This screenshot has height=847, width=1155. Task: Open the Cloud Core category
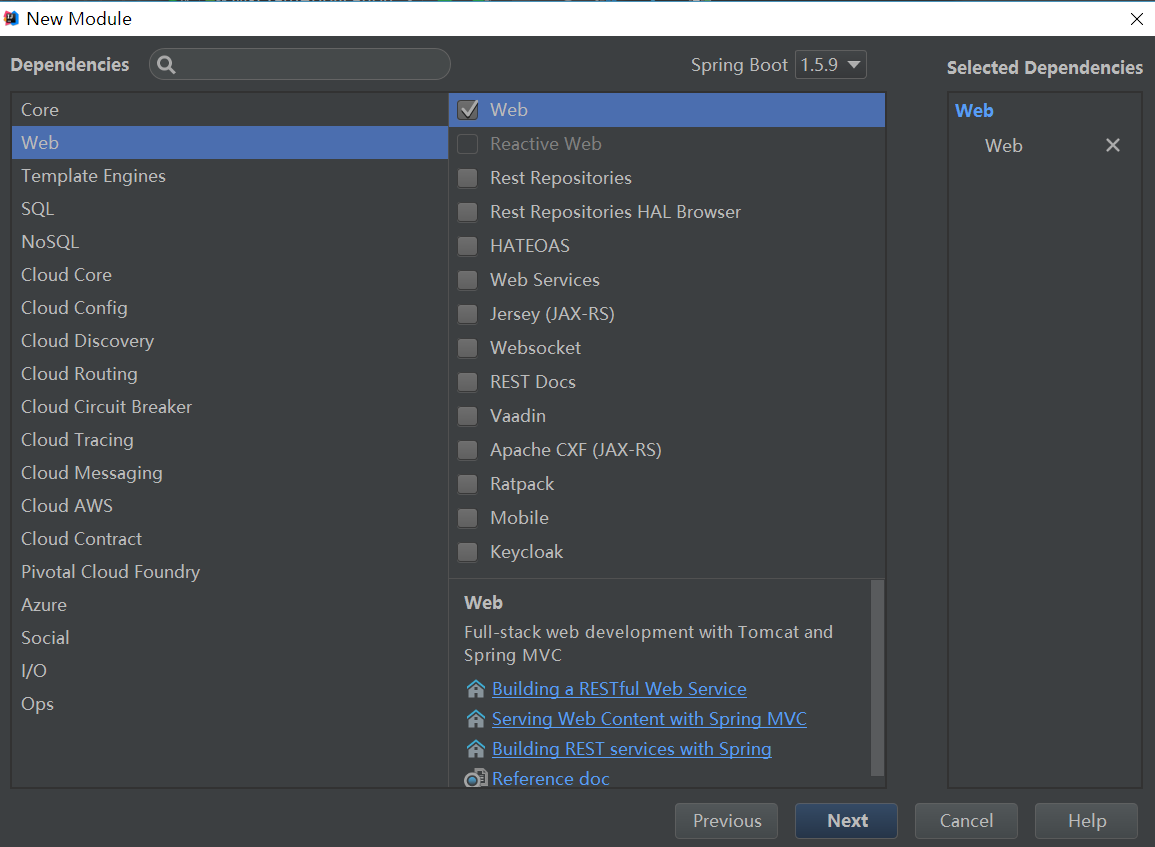click(x=230, y=275)
